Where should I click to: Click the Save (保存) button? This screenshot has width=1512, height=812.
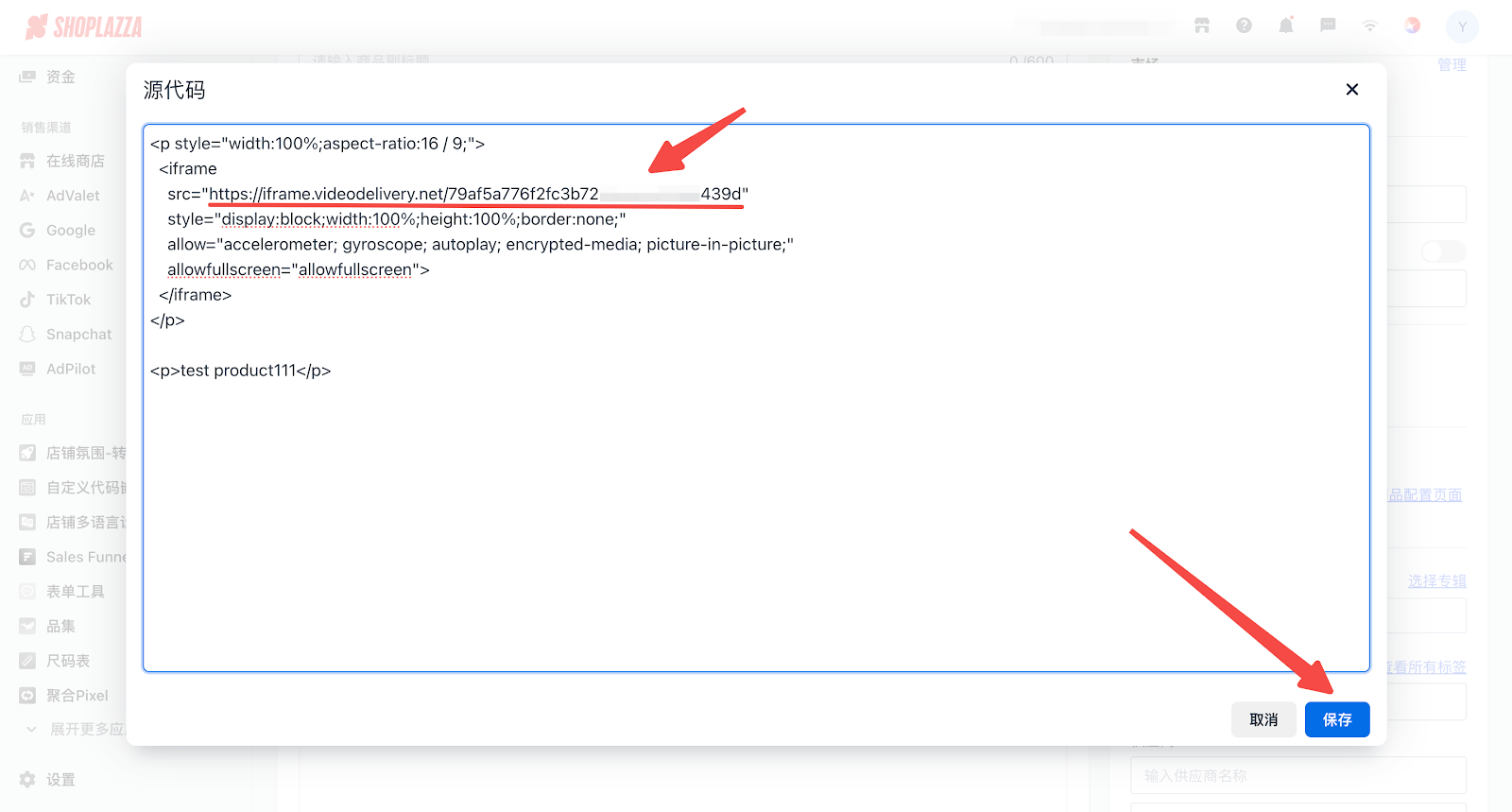point(1336,719)
